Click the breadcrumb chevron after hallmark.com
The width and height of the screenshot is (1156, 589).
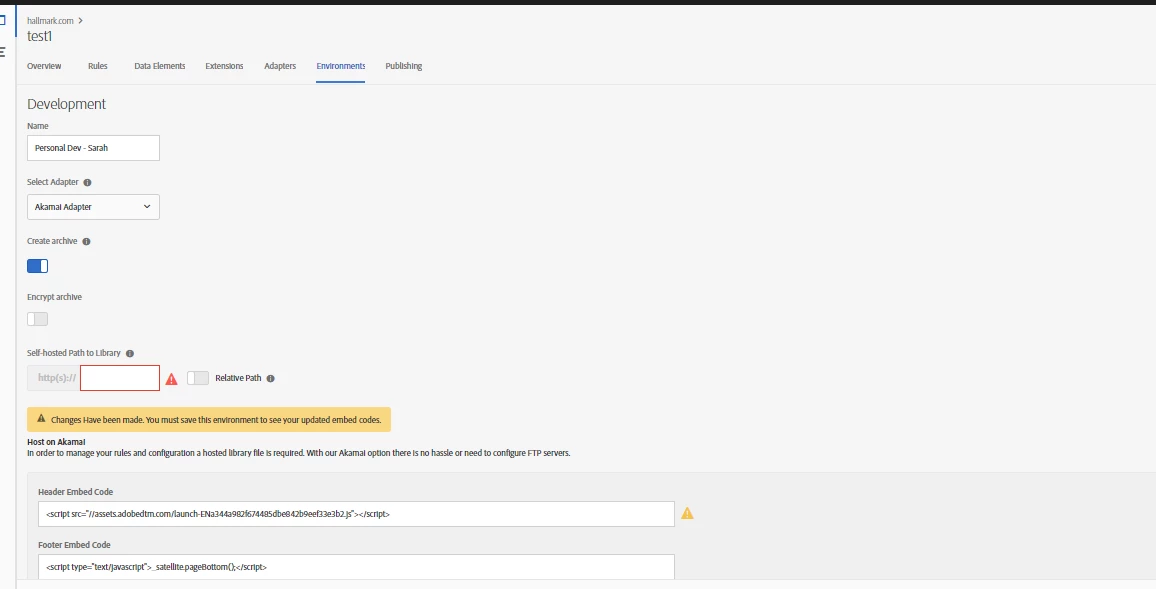(80, 21)
